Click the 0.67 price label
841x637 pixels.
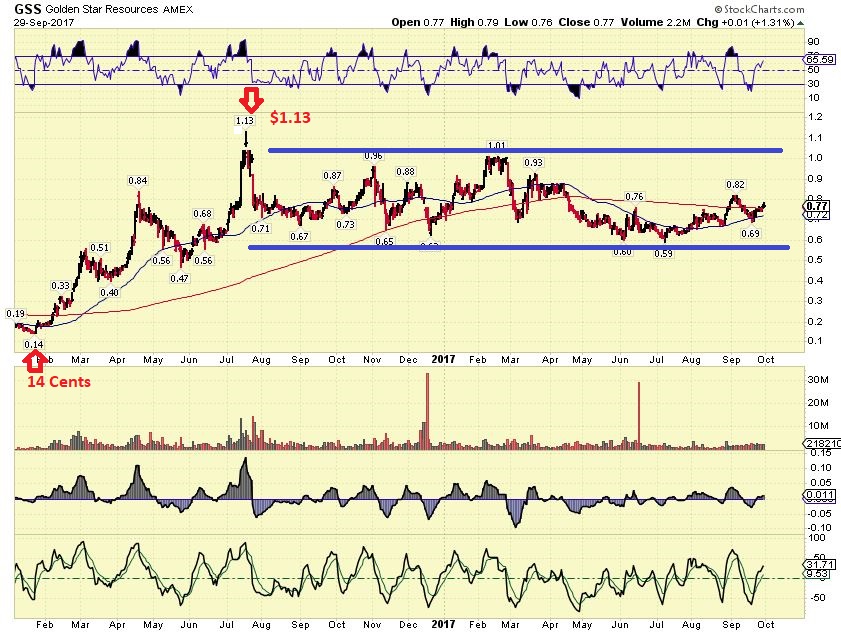299,236
